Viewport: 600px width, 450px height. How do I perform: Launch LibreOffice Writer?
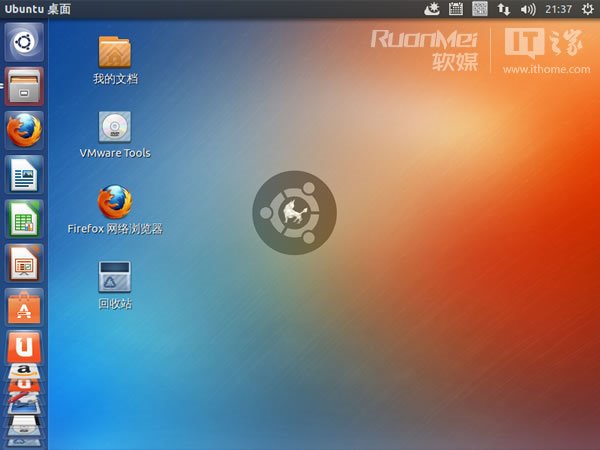pos(22,175)
